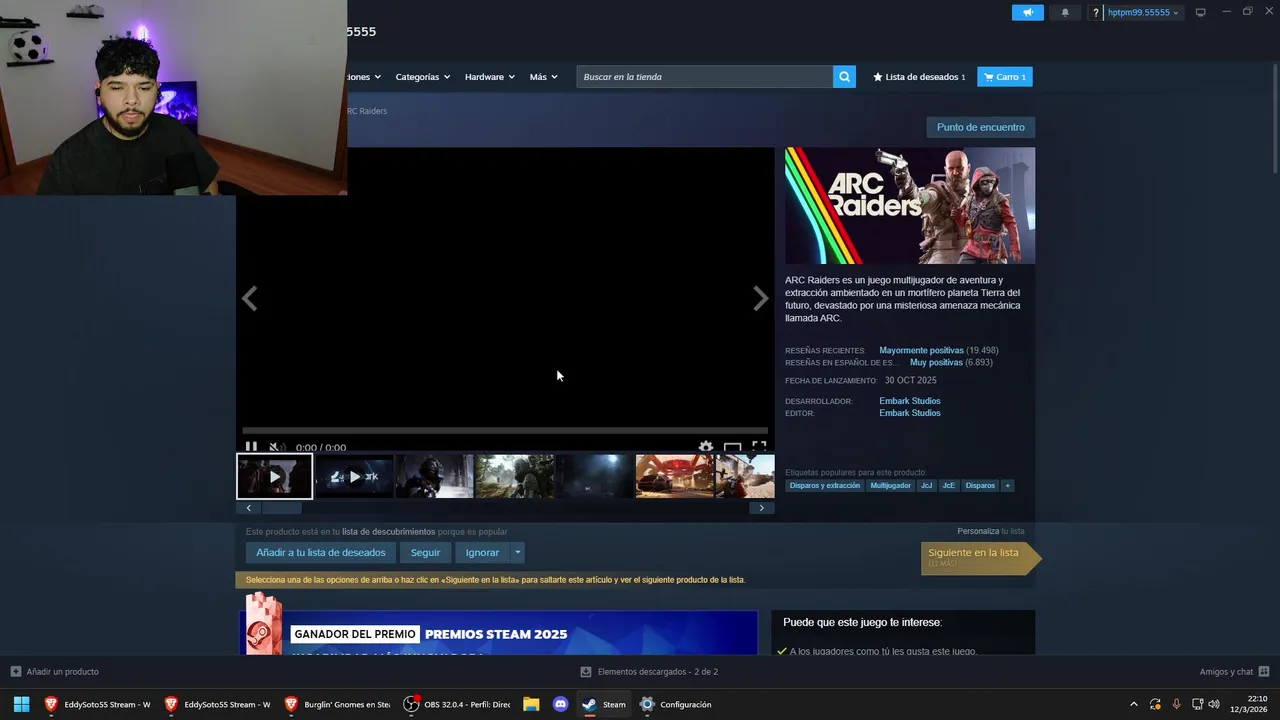Open Punto de encuentro community hub
Viewport: 1280px width, 720px height.
980,127
